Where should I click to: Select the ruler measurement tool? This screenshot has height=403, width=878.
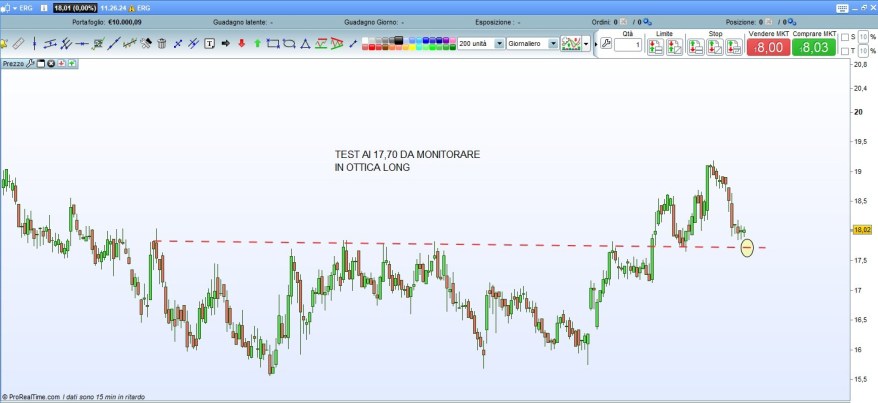coord(18,44)
